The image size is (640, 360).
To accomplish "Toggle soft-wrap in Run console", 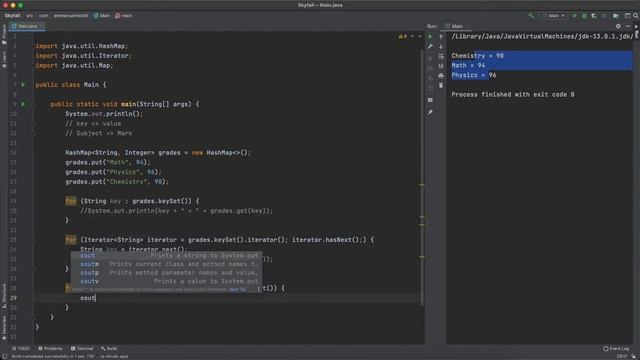I will [441, 56].
